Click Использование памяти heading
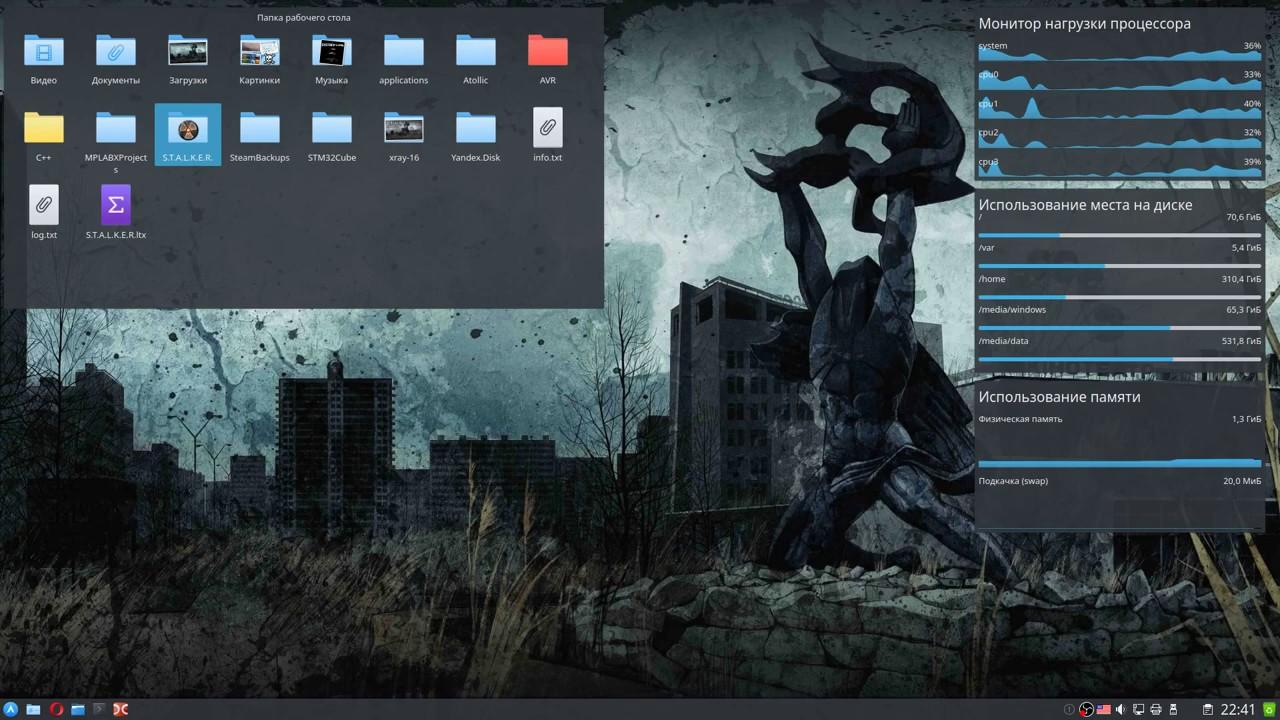The width and height of the screenshot is (1280, 720). (1059, 397)
